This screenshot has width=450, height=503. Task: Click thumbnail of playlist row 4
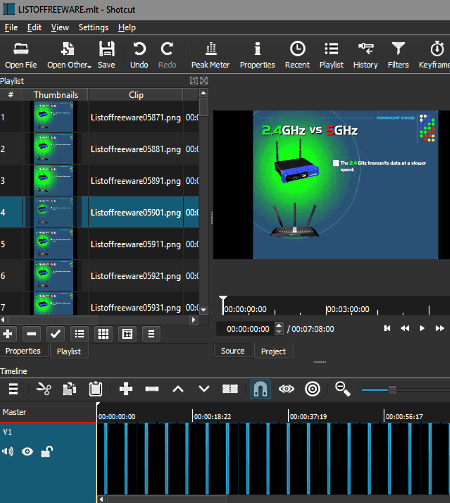pos(53,212)
